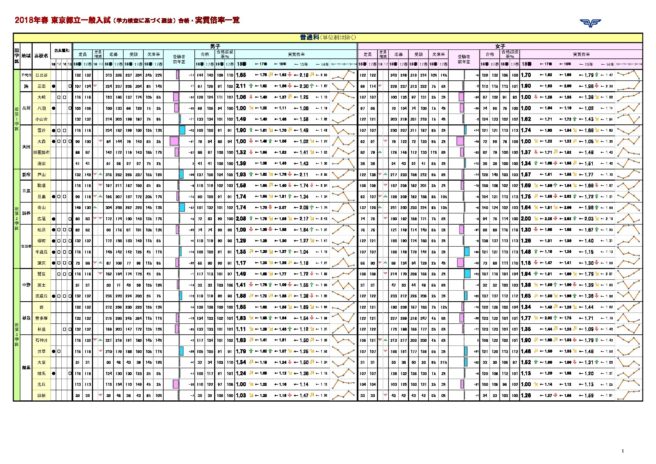This screenshot has height=464, width=656.
Task: Click the girls' bold ratio 2.00
Action: point(526,218)
